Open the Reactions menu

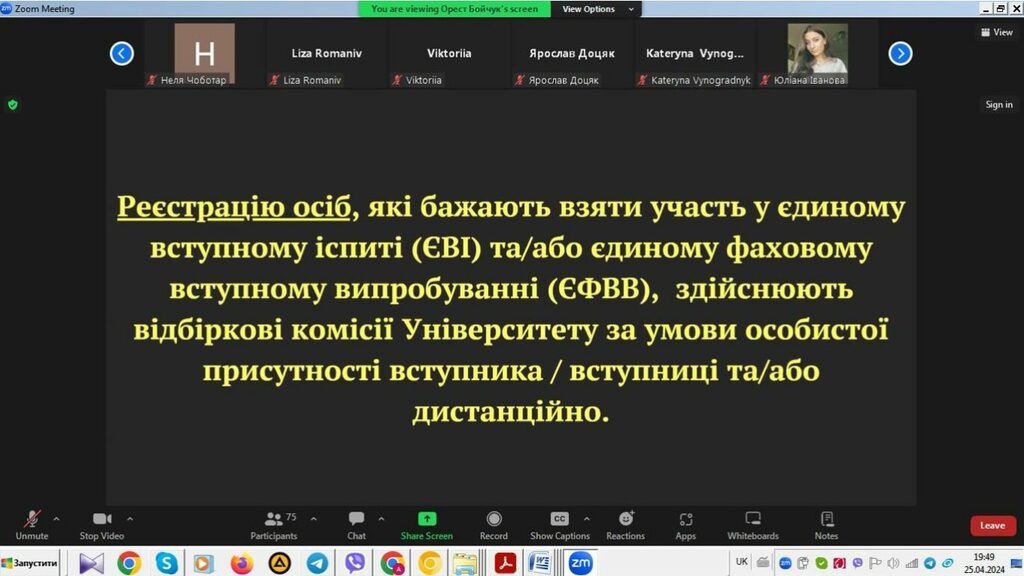click(x=626, y=523)
